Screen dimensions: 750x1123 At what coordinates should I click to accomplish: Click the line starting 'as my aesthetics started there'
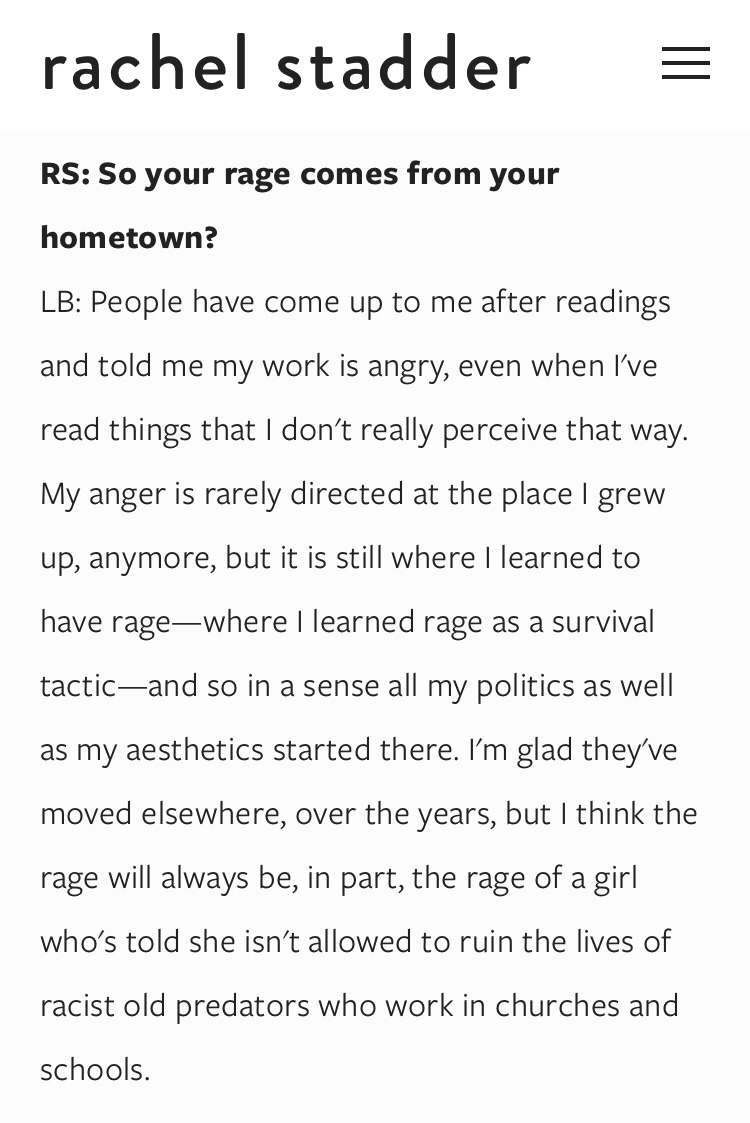(x=358, y=750)
